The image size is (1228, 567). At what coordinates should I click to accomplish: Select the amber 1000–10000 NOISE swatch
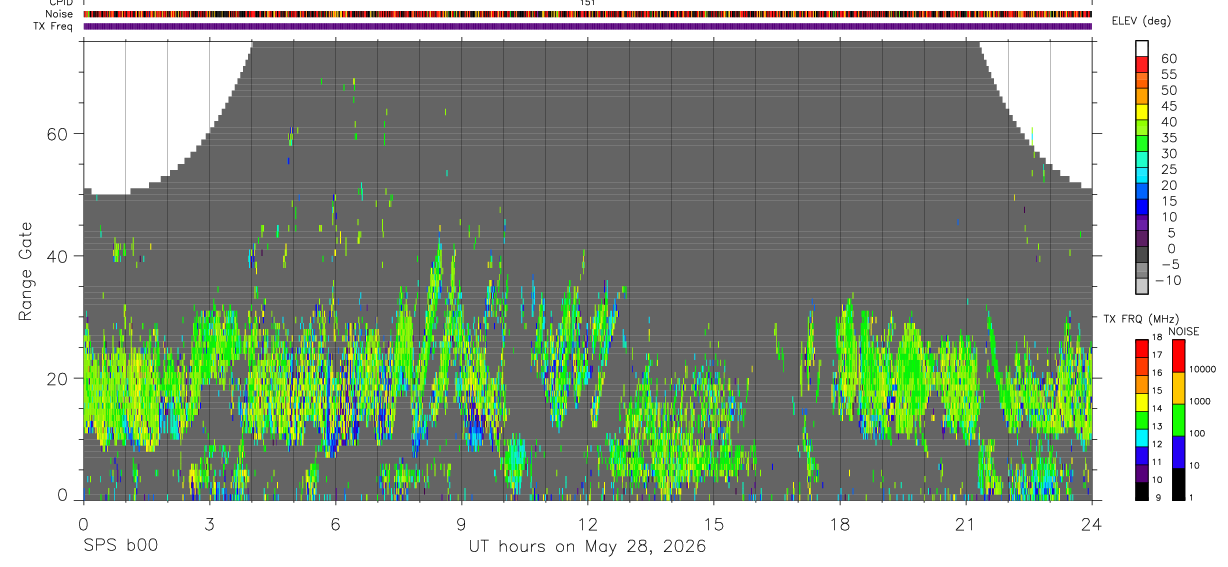(1179, 387)
